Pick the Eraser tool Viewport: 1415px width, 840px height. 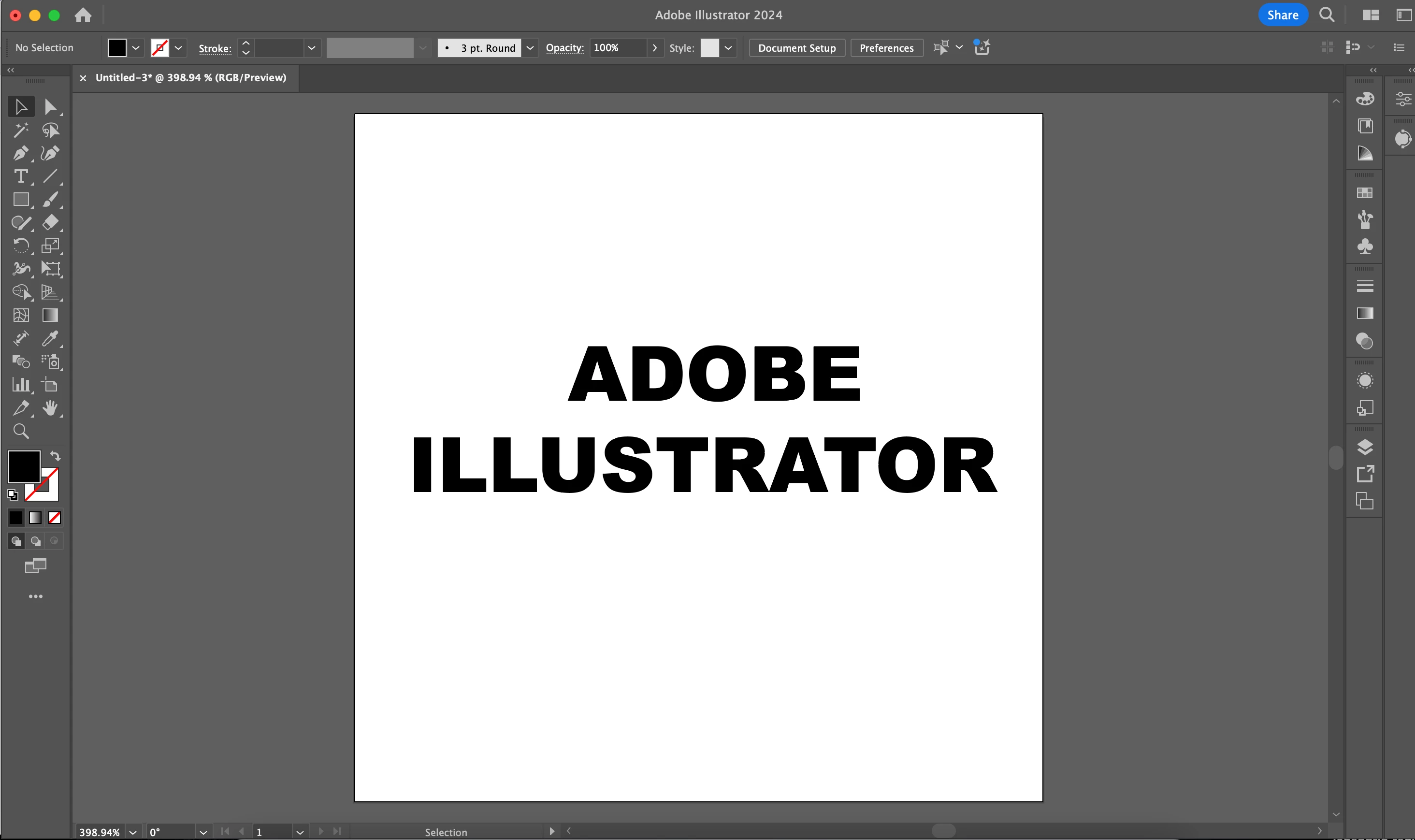[x=50, y=222]
